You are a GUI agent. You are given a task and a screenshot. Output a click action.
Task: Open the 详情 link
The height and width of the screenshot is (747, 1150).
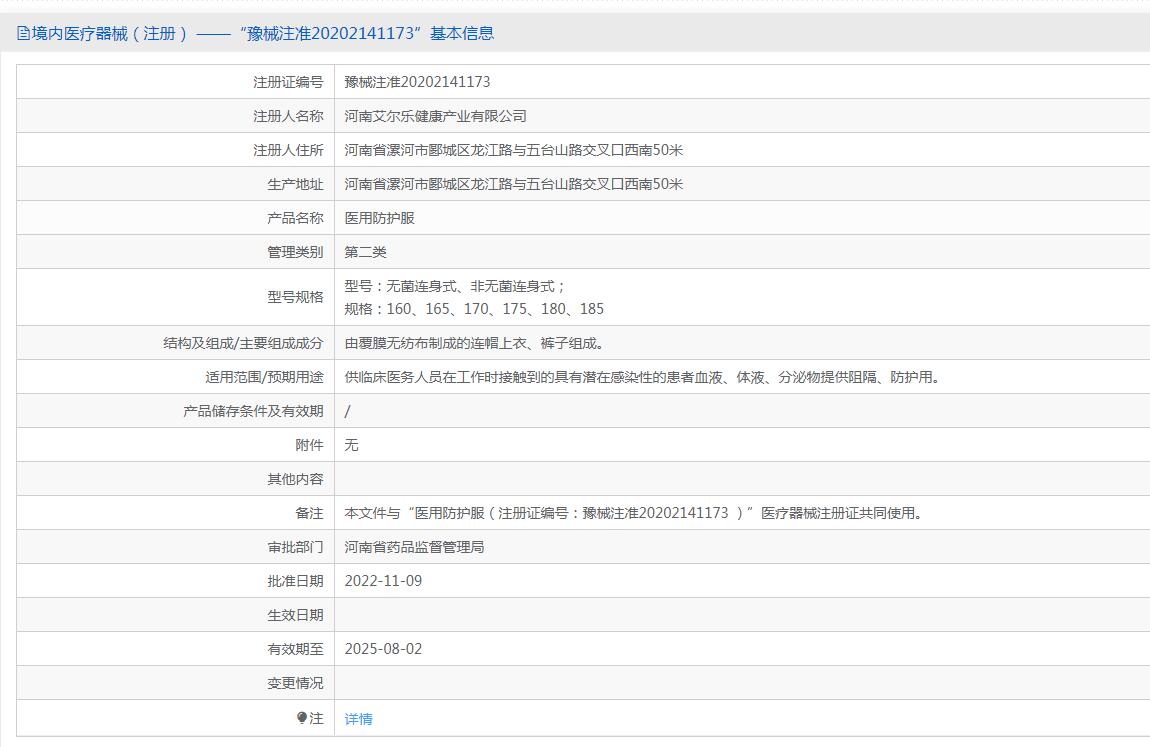pyautogui.click(x=359, y=719)
